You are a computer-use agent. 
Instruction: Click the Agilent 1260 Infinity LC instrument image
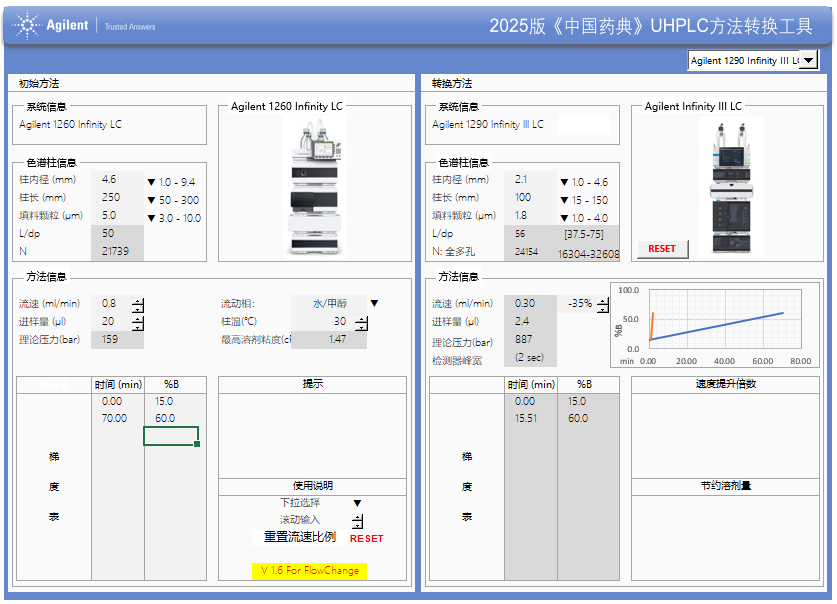(314, 184)
